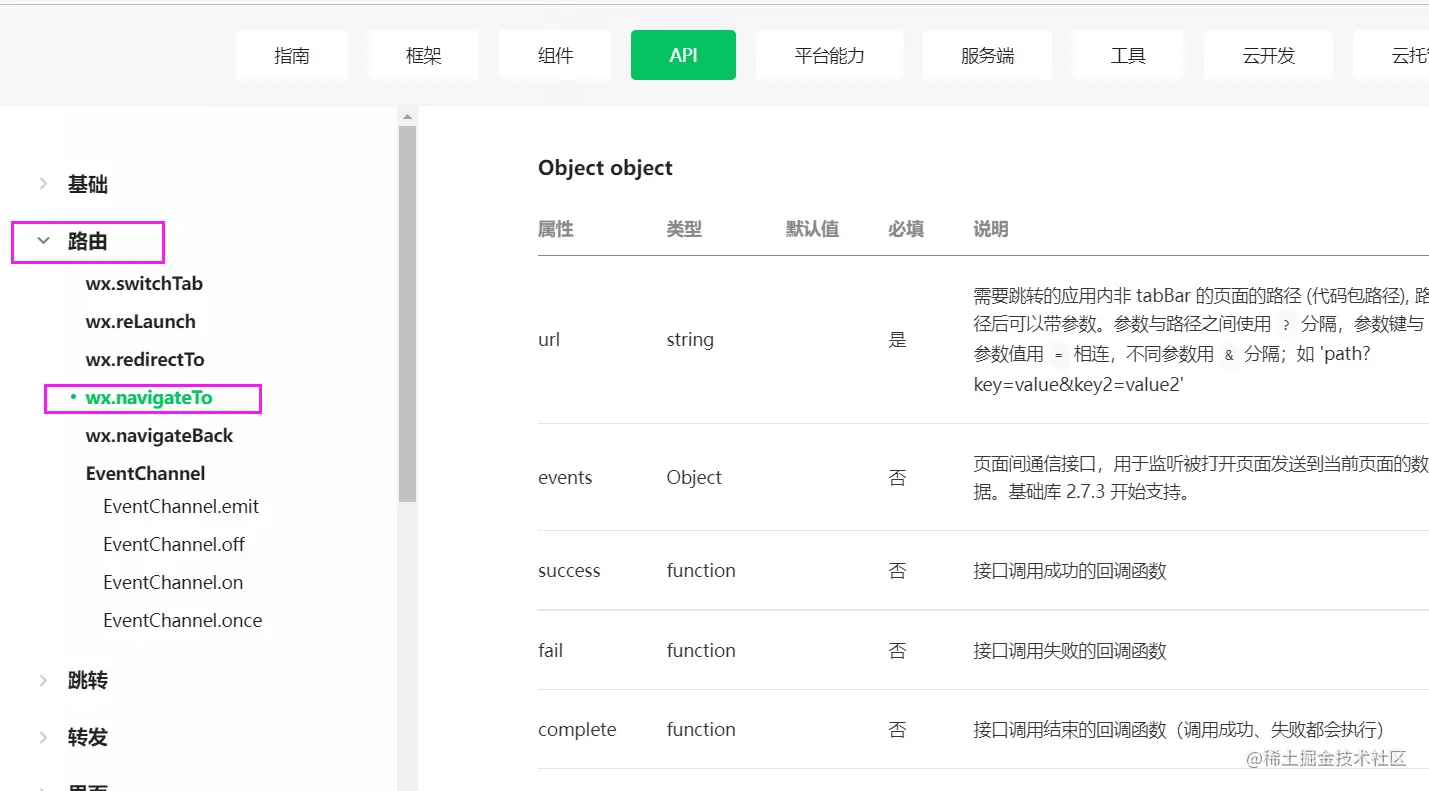
Task: Switch to the 云开发 tab
Action: 1269,55
